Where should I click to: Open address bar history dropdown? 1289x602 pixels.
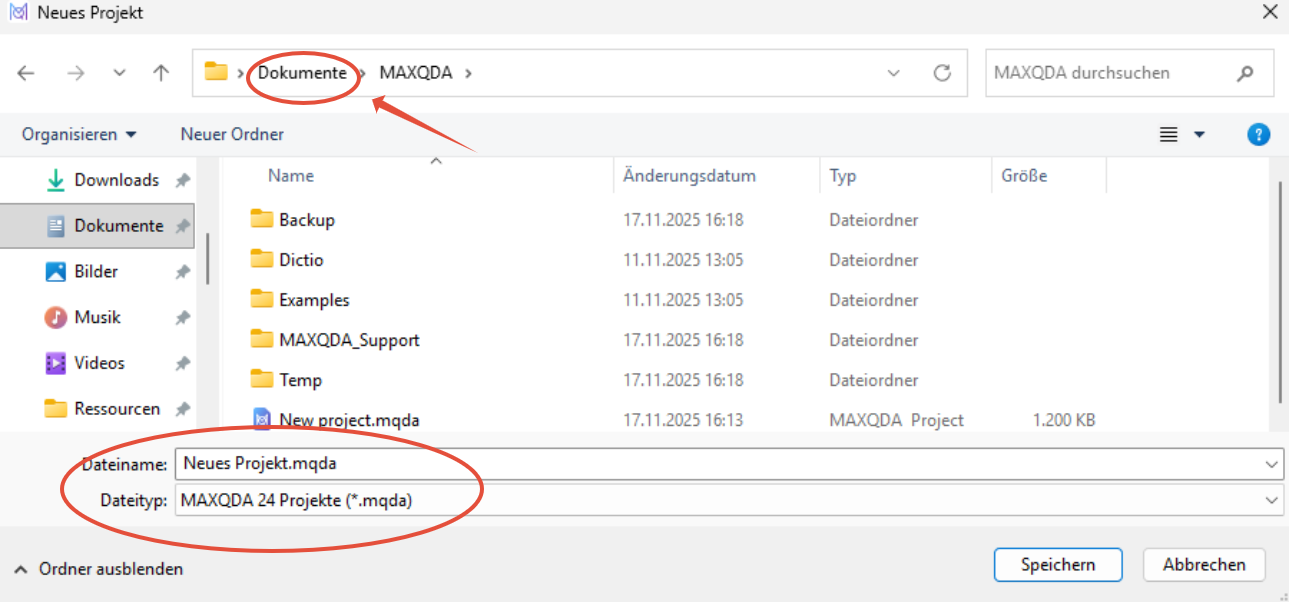tap(894, 73)
